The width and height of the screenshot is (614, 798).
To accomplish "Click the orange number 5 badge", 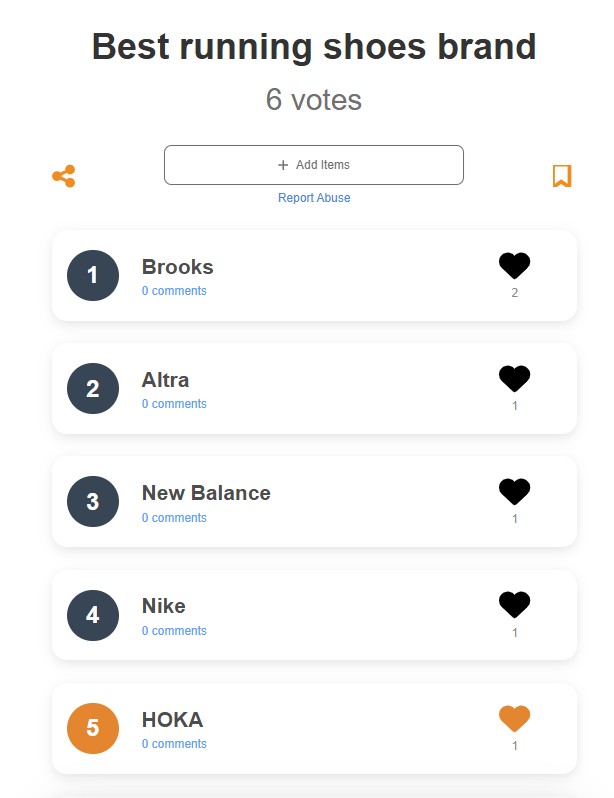I will [x=93, y=728].
